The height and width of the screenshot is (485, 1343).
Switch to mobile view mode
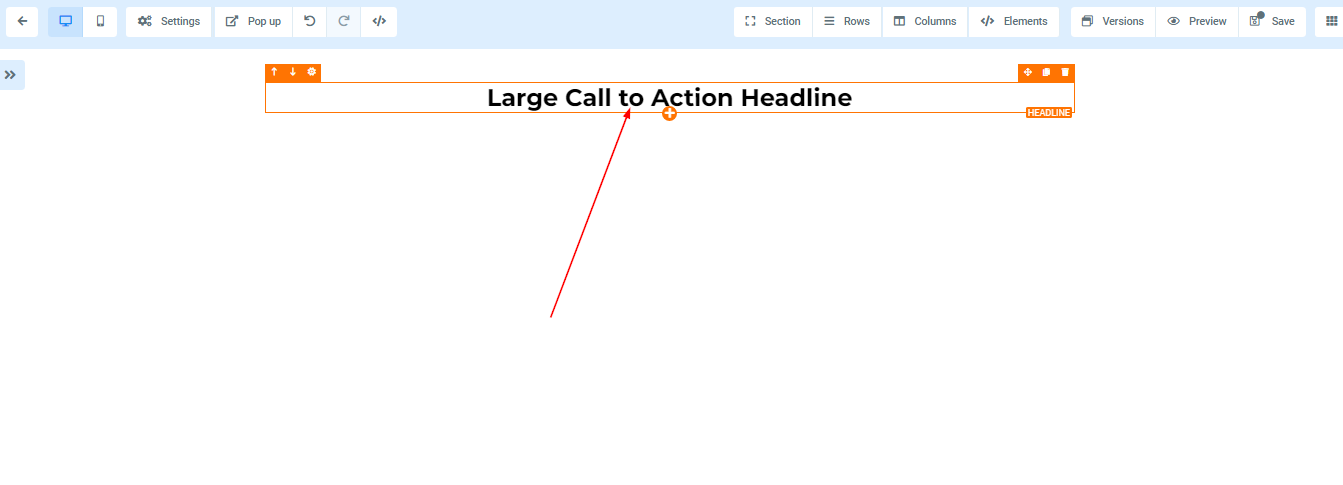click(100, 21)
